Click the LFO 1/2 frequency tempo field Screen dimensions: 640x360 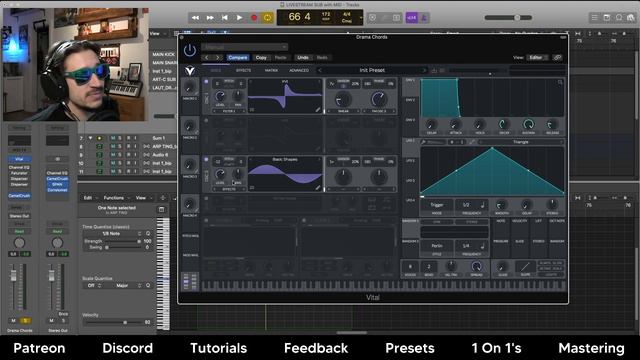coord(471,205)
